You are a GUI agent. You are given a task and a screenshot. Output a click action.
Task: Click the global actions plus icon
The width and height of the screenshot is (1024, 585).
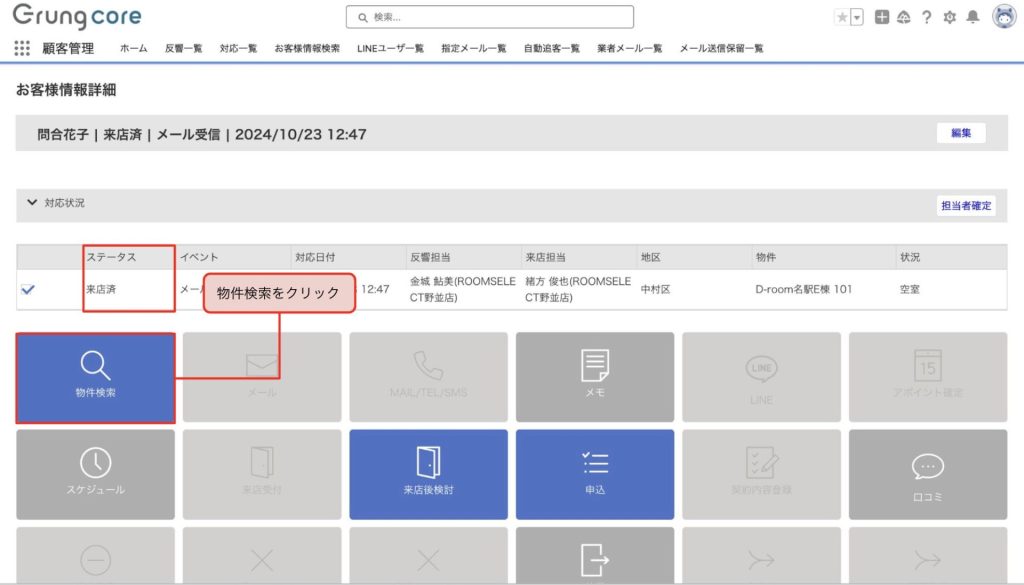point(881,17)
